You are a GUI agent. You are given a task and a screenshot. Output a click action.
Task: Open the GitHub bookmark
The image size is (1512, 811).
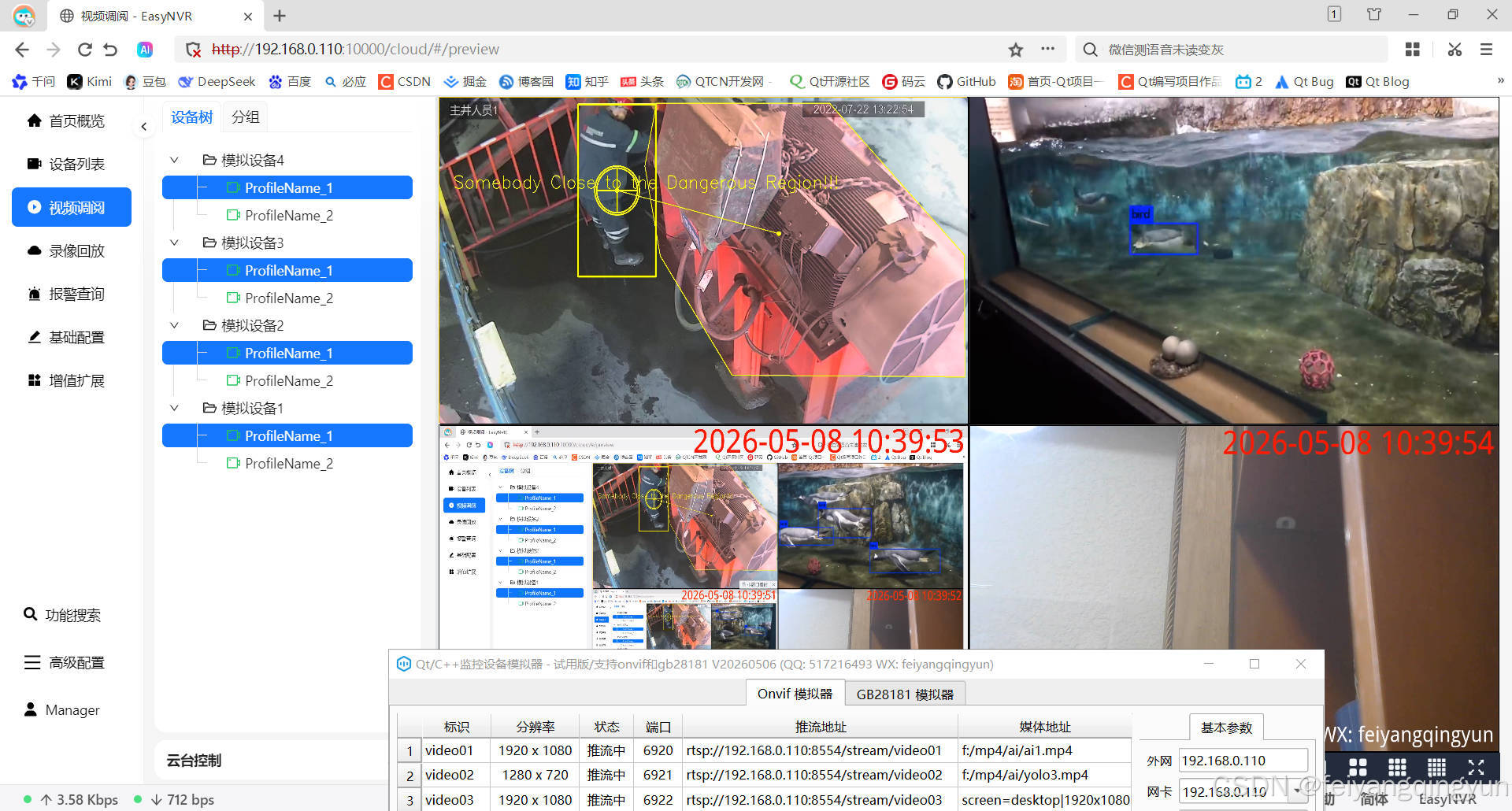966,81
